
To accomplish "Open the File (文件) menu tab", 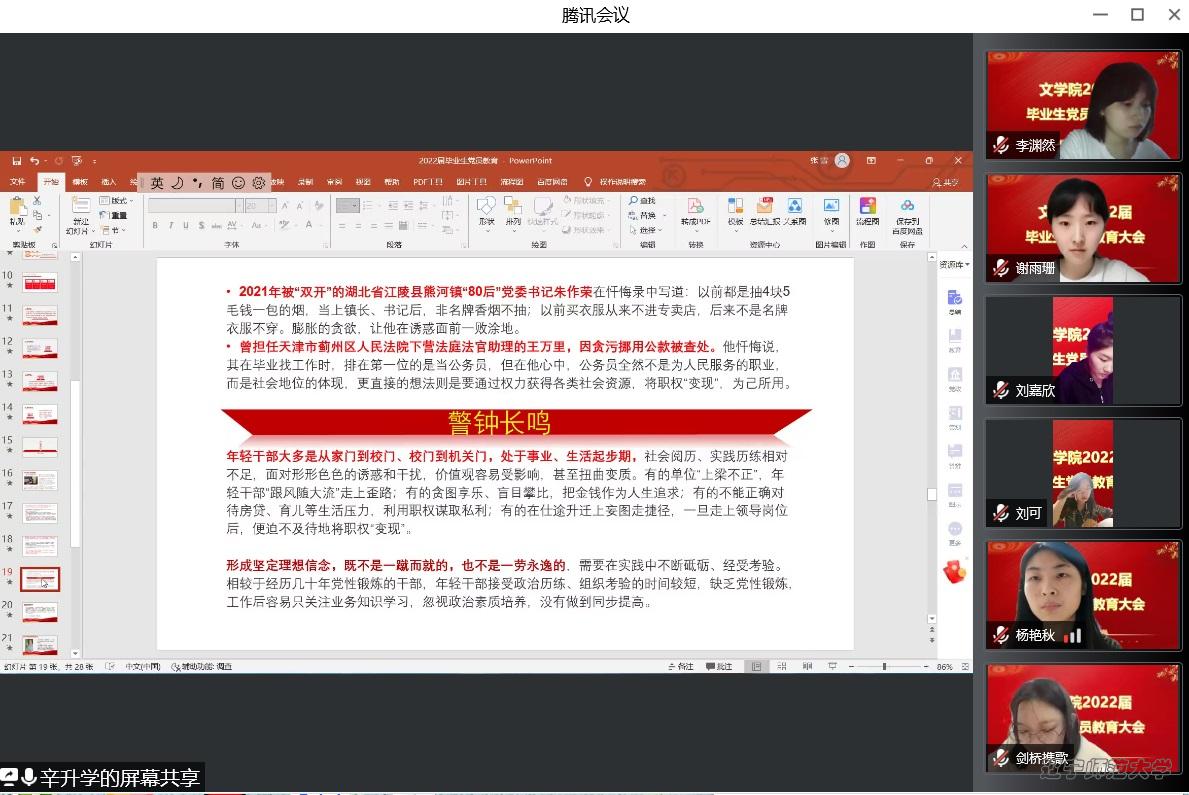I will coord(17,182).
